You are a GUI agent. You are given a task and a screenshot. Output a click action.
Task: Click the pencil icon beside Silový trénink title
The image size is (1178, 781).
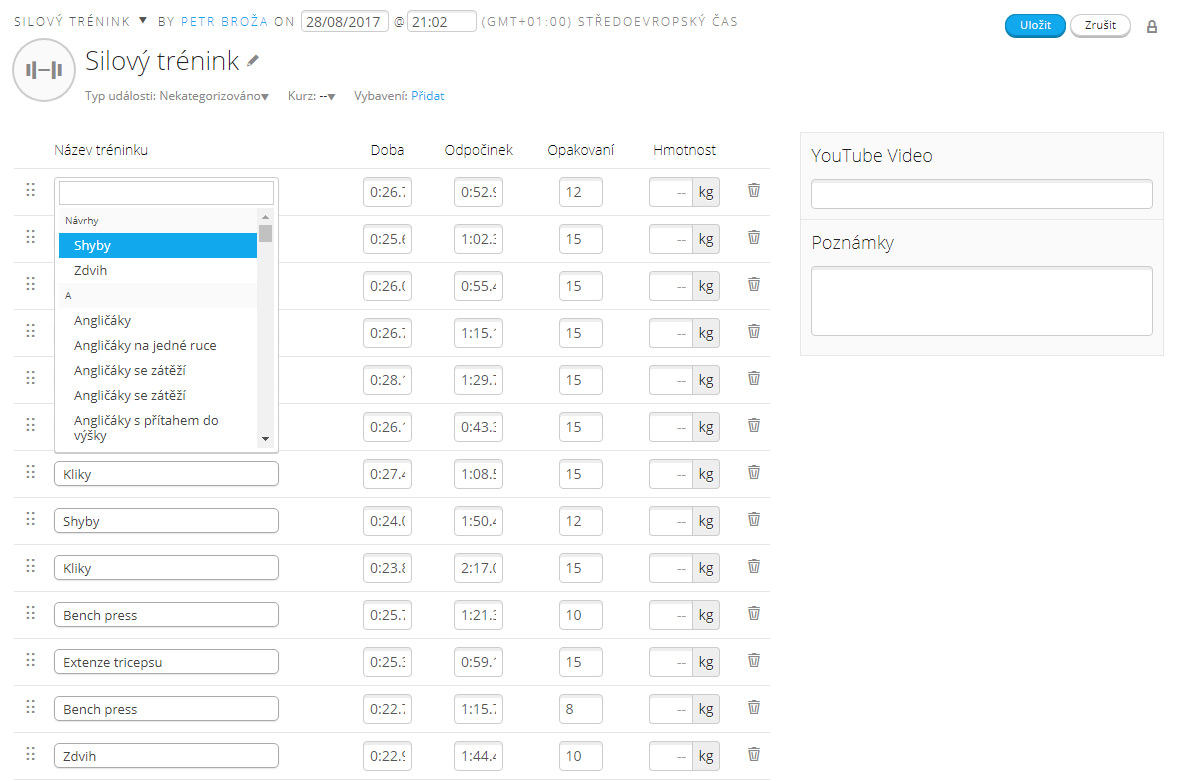pos(253,61)
